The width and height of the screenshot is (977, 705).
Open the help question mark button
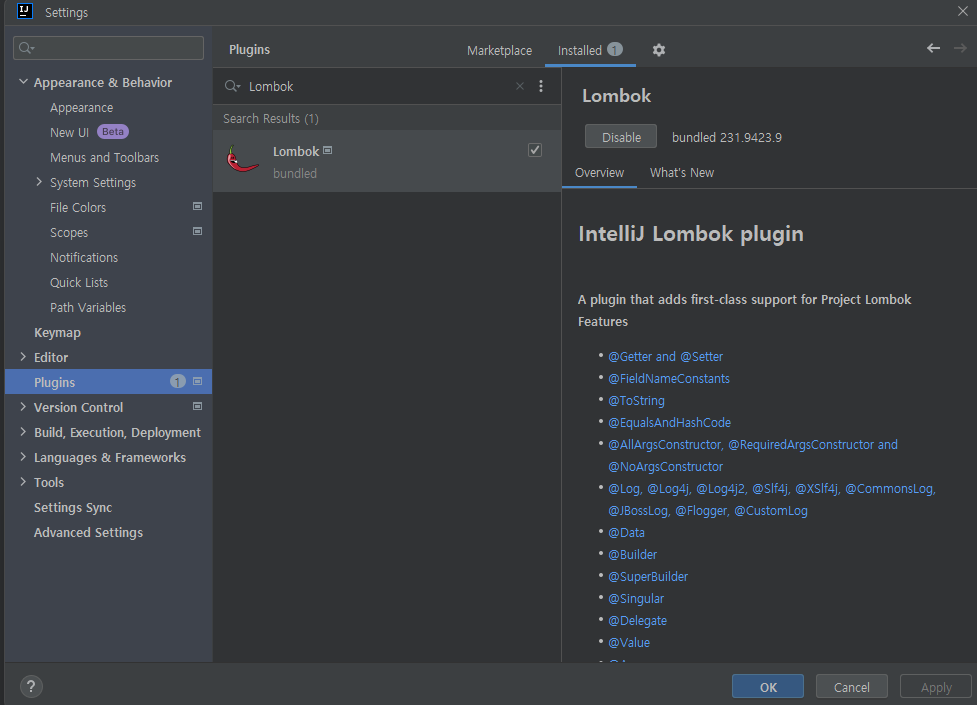(31, 687)
